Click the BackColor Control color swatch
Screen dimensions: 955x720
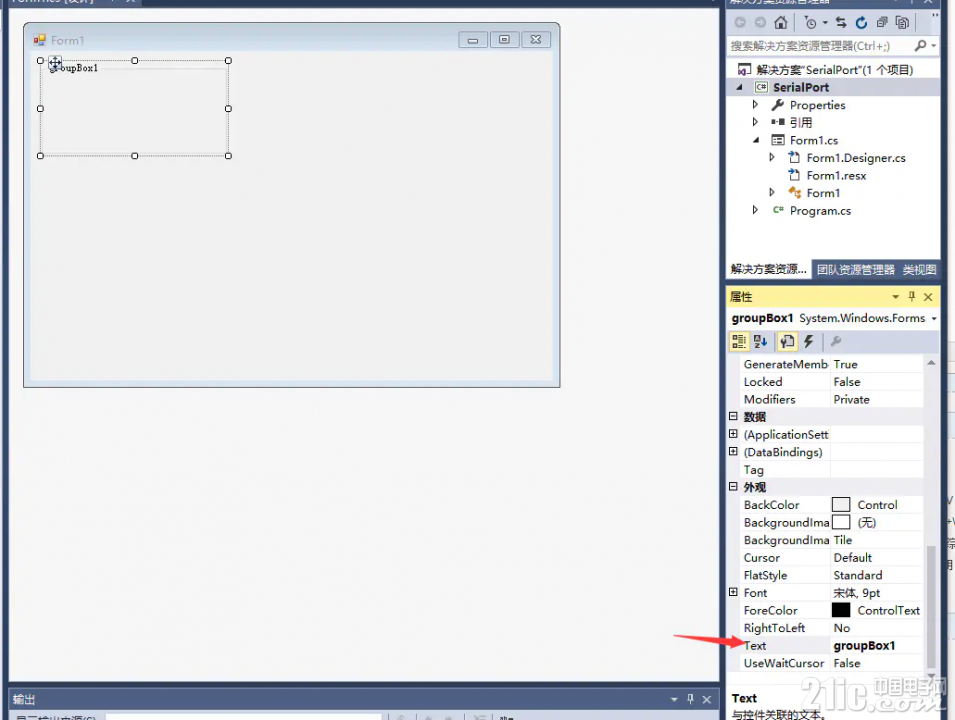840,504
